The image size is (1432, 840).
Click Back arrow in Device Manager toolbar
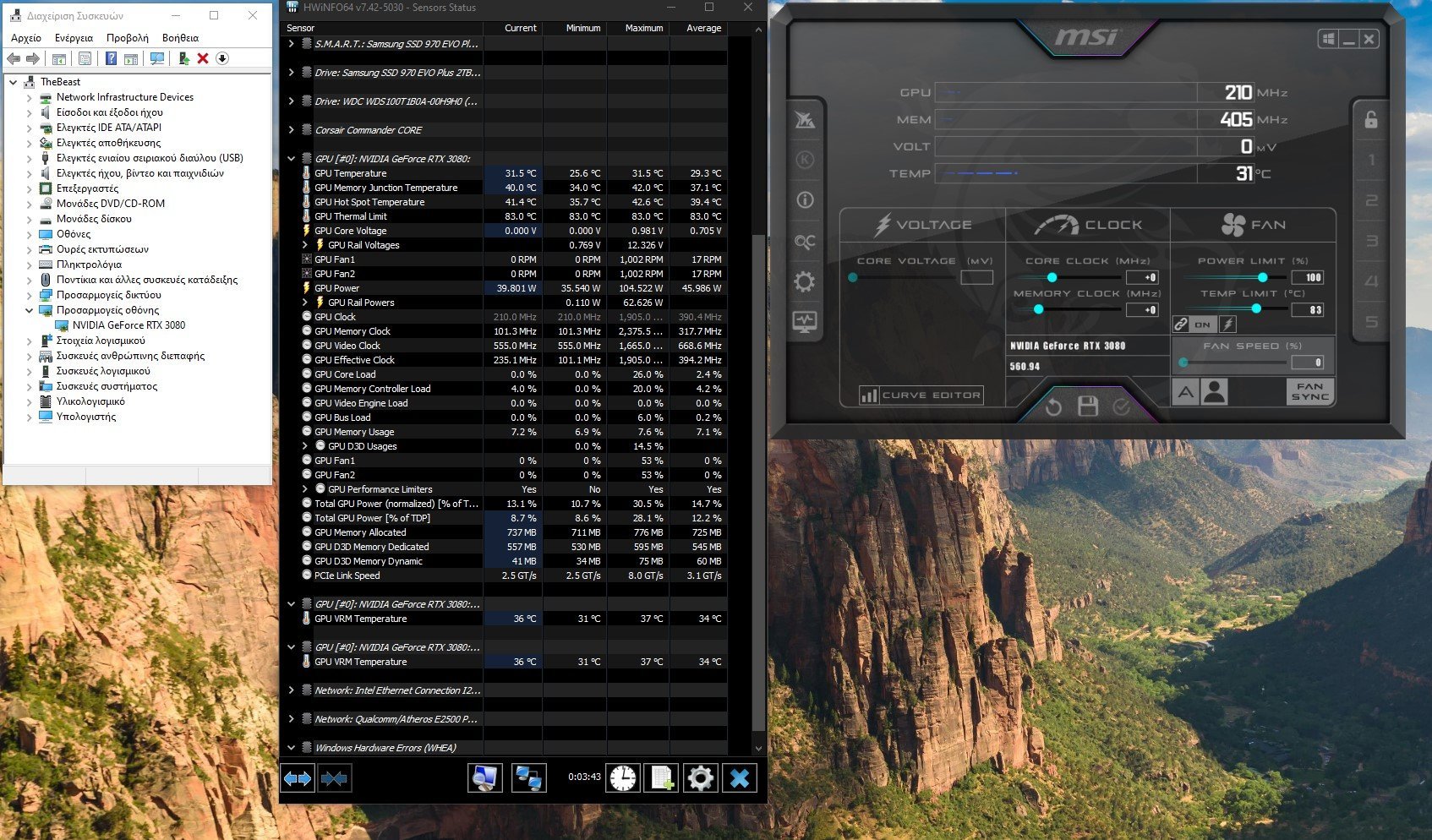click(14, 58)
